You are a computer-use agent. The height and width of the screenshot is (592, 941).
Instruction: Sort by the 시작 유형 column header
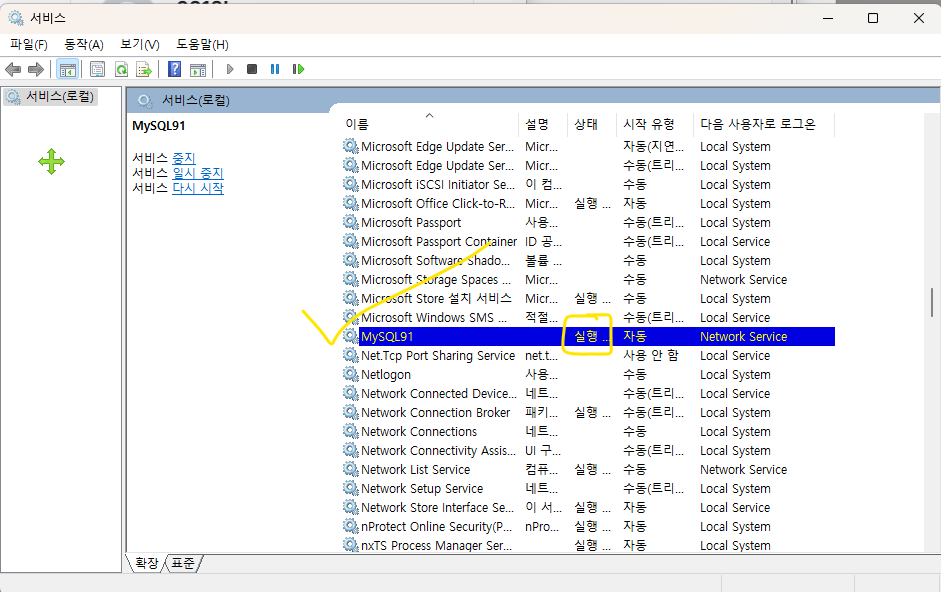tap(655, 124)
